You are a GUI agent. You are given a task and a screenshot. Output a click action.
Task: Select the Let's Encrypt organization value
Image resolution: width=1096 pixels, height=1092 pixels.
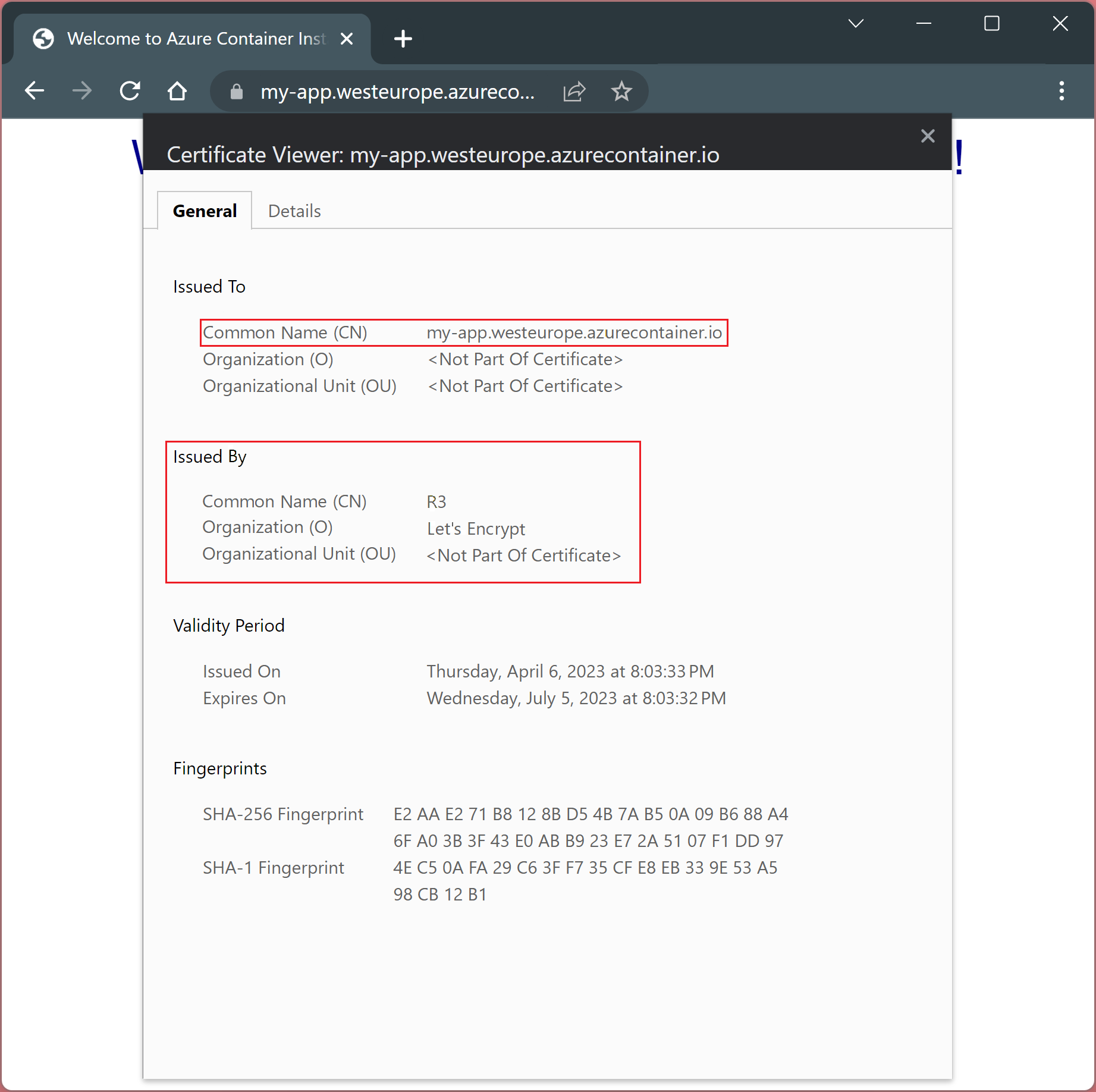point(476,529)
